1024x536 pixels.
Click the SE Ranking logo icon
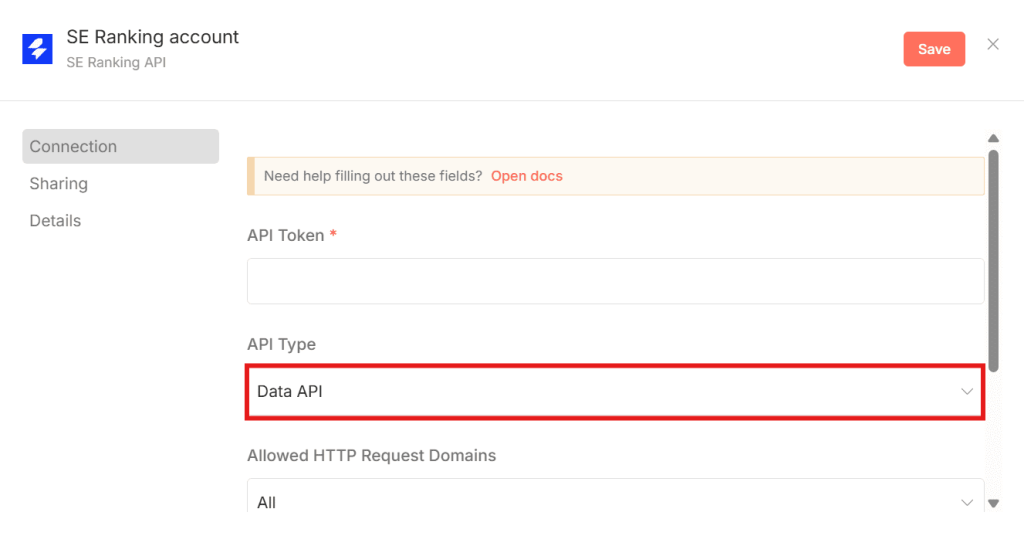(x=37, y=48)
